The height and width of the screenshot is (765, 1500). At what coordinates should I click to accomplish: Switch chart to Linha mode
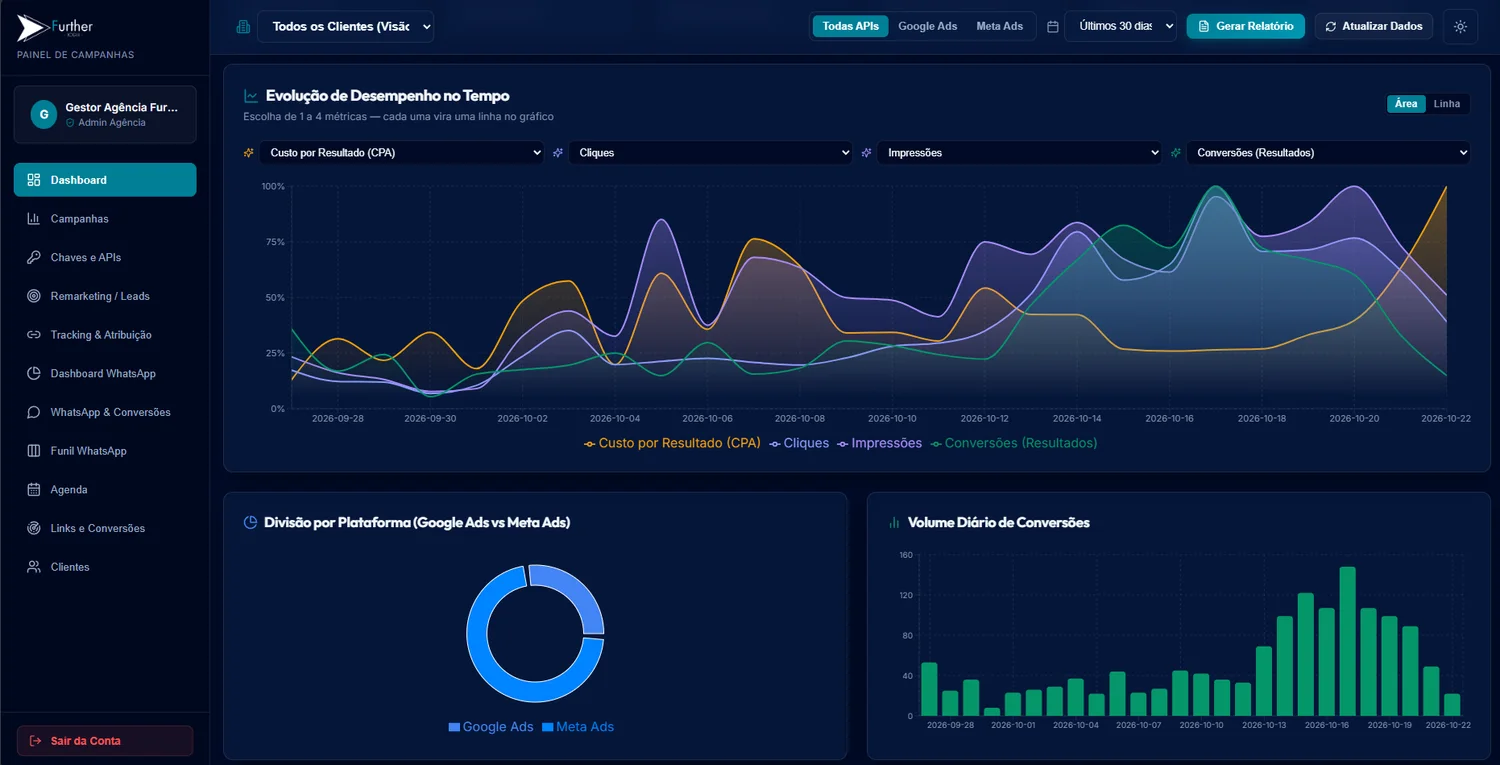1446,104
